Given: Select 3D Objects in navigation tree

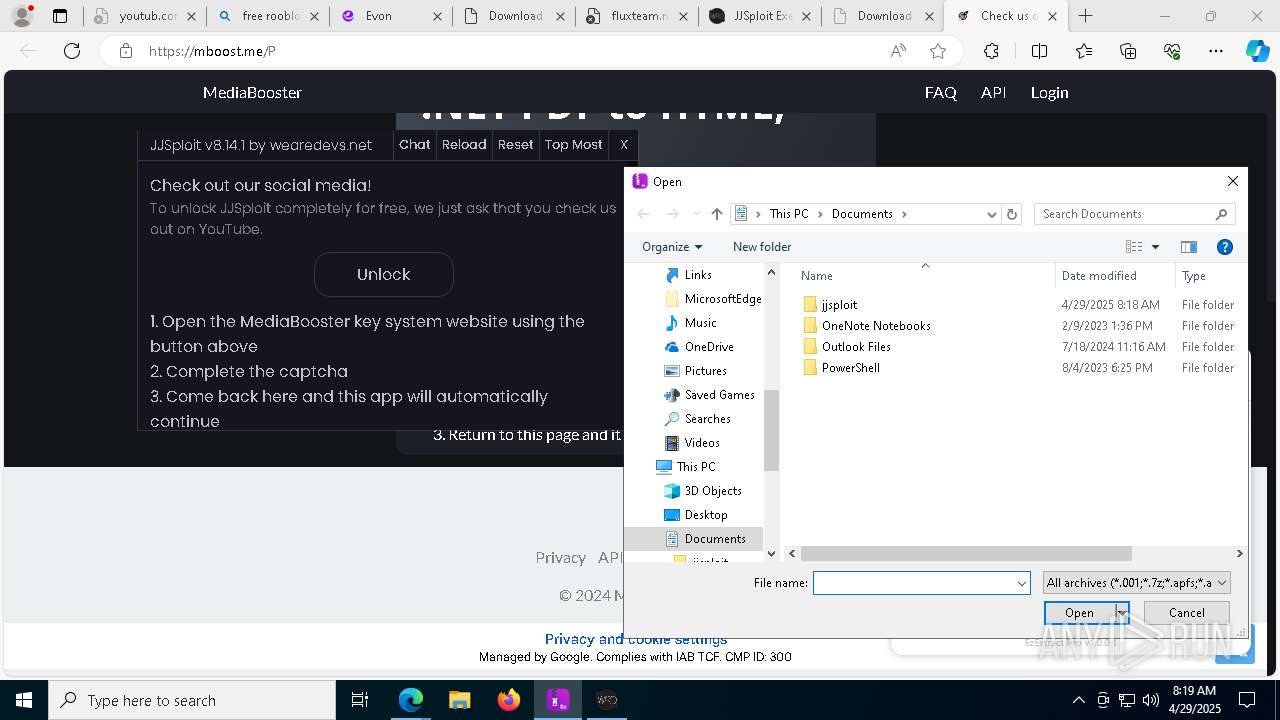Looking at the screenshot, I should tap(713, 491).
